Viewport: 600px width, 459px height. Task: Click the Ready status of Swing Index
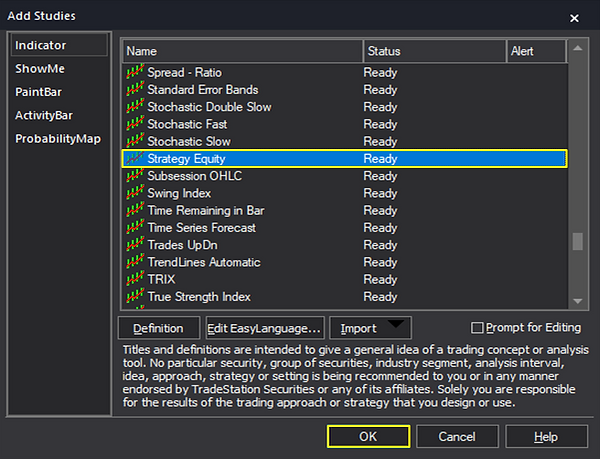380,193
